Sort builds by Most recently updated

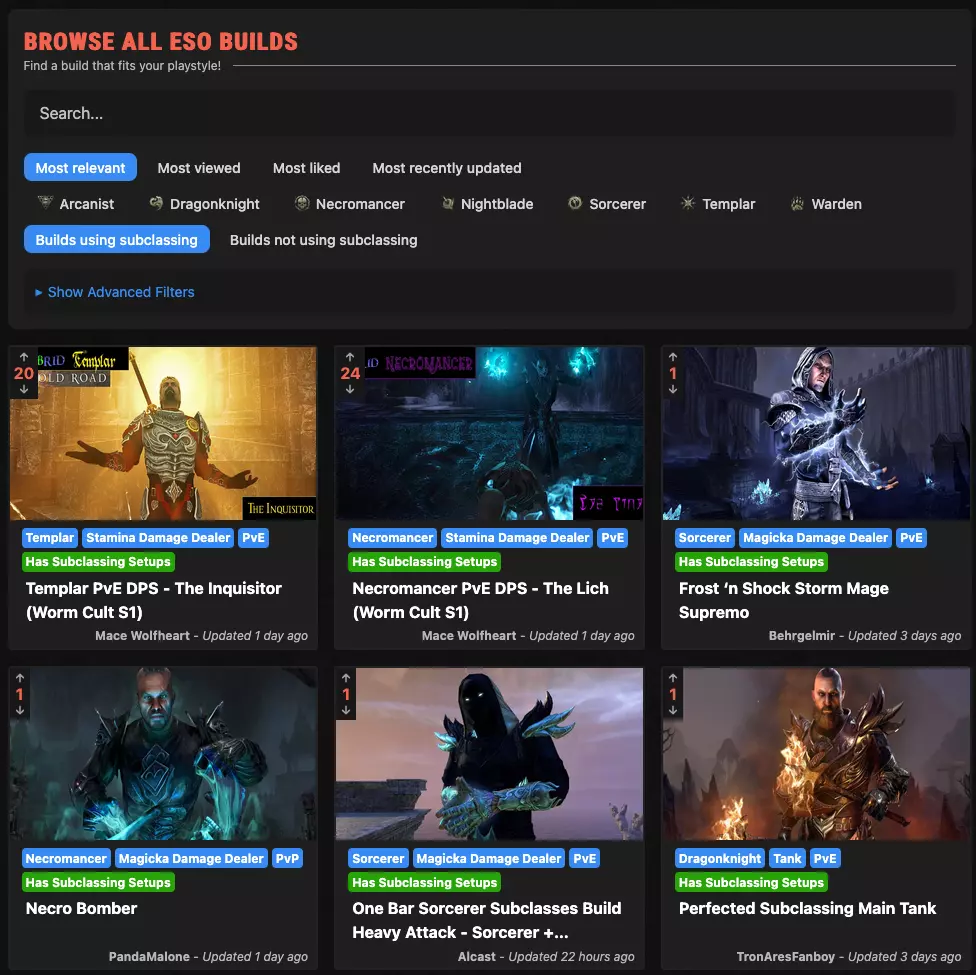447,167
